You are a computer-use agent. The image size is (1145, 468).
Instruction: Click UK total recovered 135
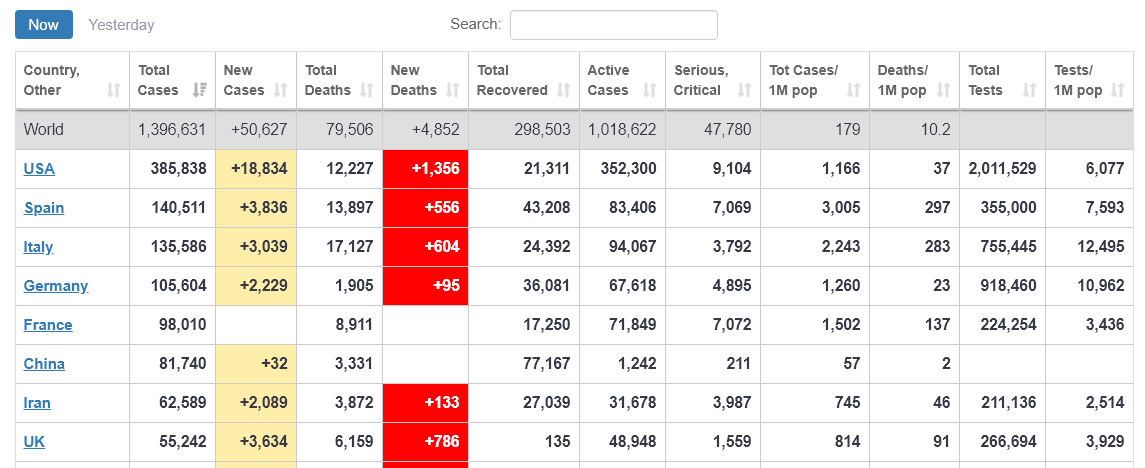pos(558,442)
